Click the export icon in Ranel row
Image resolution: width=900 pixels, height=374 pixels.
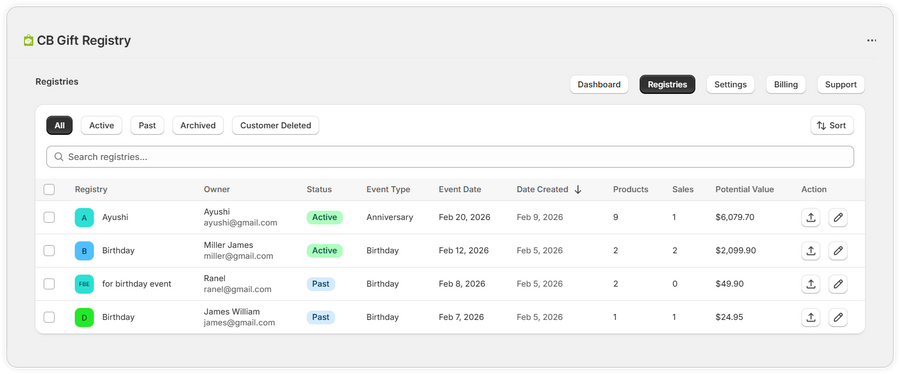[x=810, y=284]
